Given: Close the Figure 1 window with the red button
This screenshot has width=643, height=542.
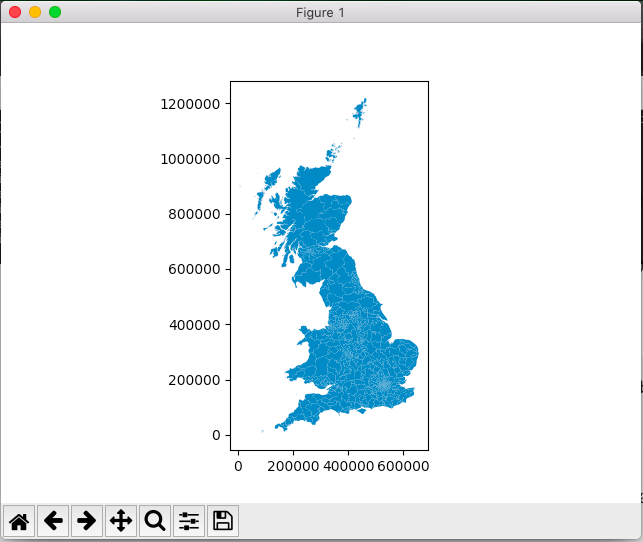Looking at the screenshot, I should [x=15, y=12].
